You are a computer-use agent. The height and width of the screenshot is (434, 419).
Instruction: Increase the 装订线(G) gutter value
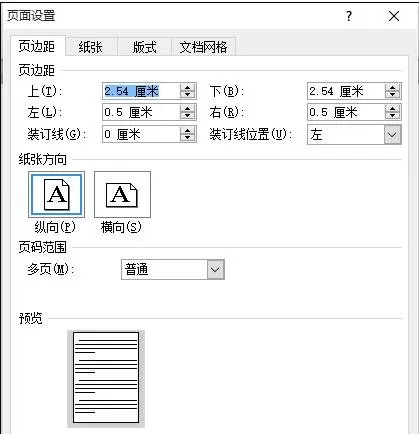(x=188, y=131)
